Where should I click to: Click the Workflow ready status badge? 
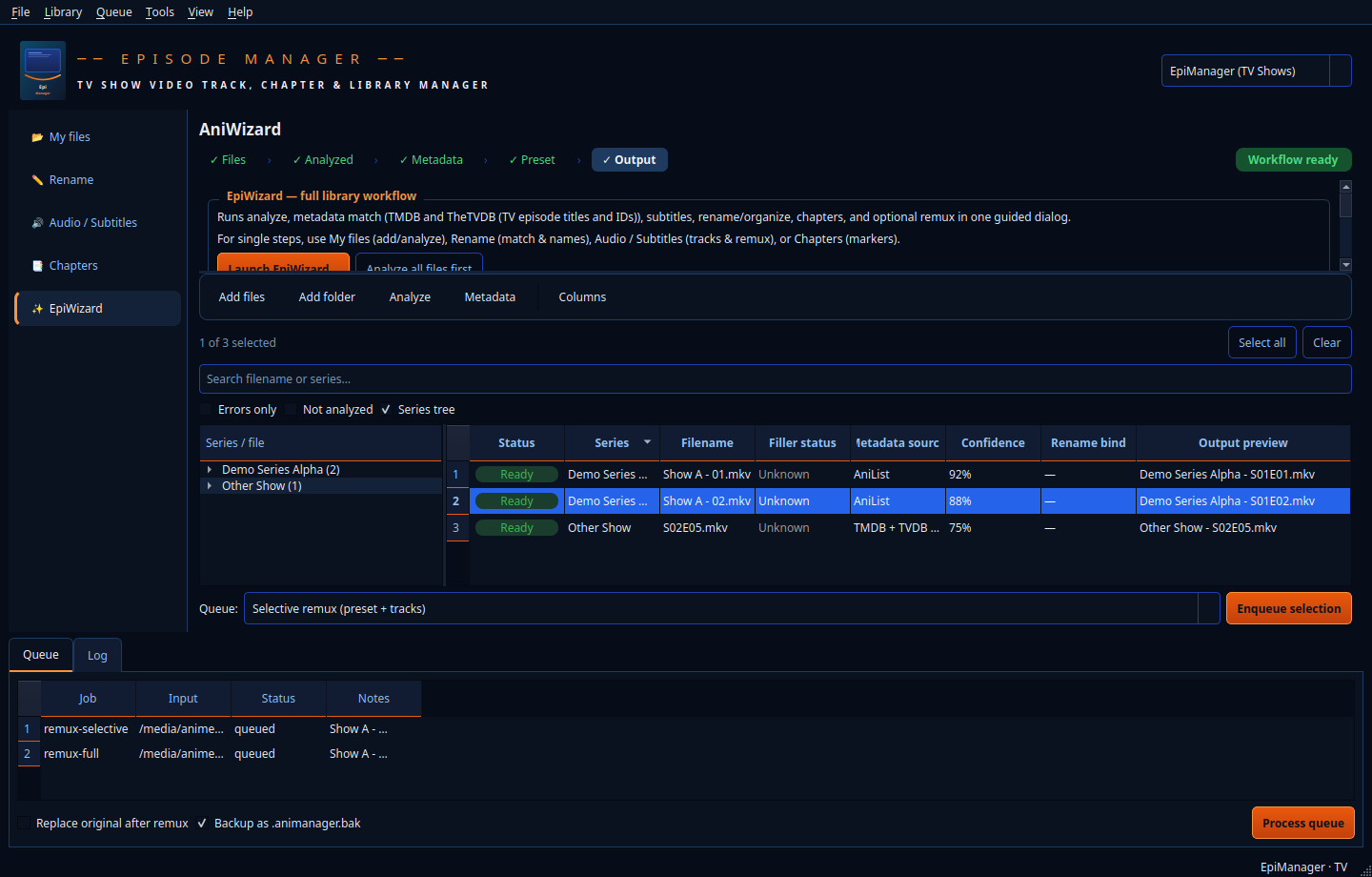point(1293,160)
